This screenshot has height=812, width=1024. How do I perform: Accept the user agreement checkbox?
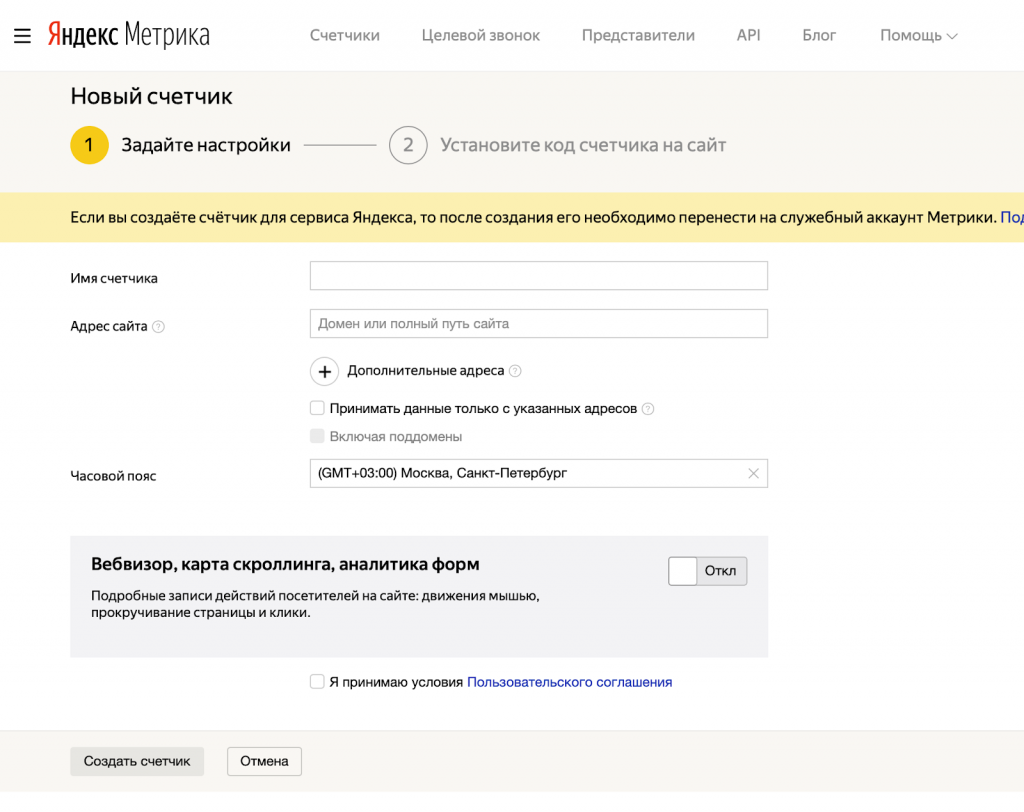(x=317, y=682)
